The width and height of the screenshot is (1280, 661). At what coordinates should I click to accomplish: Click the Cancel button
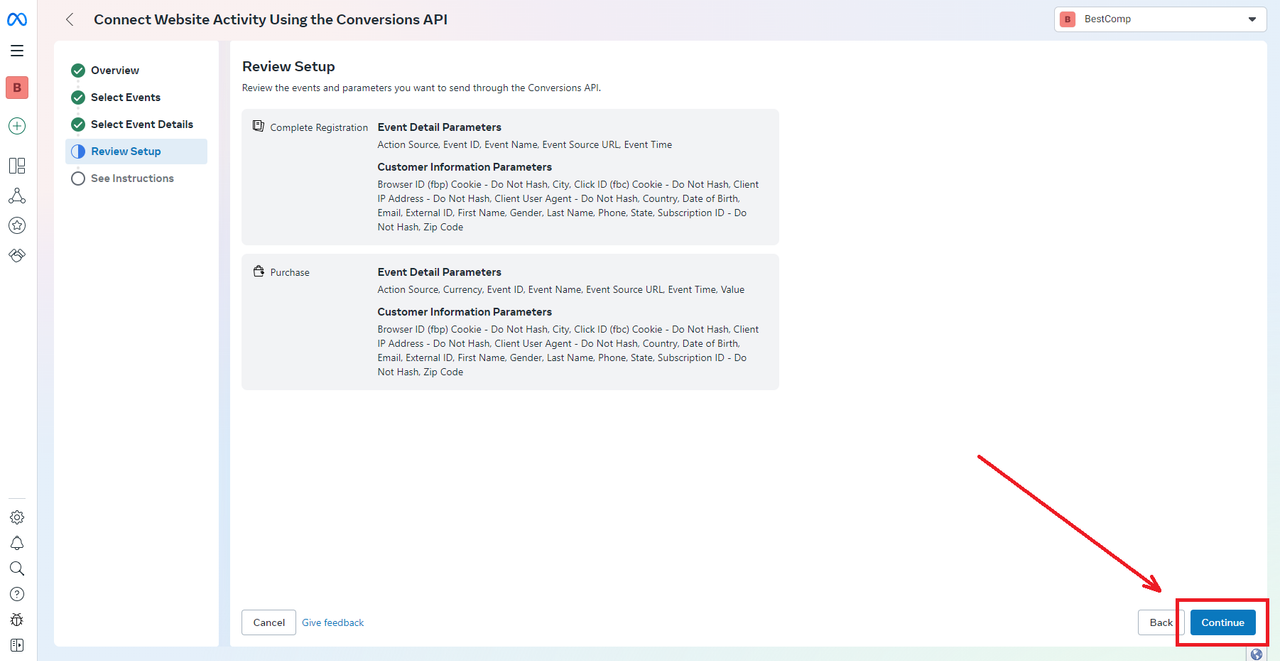(x=269, y=622)
